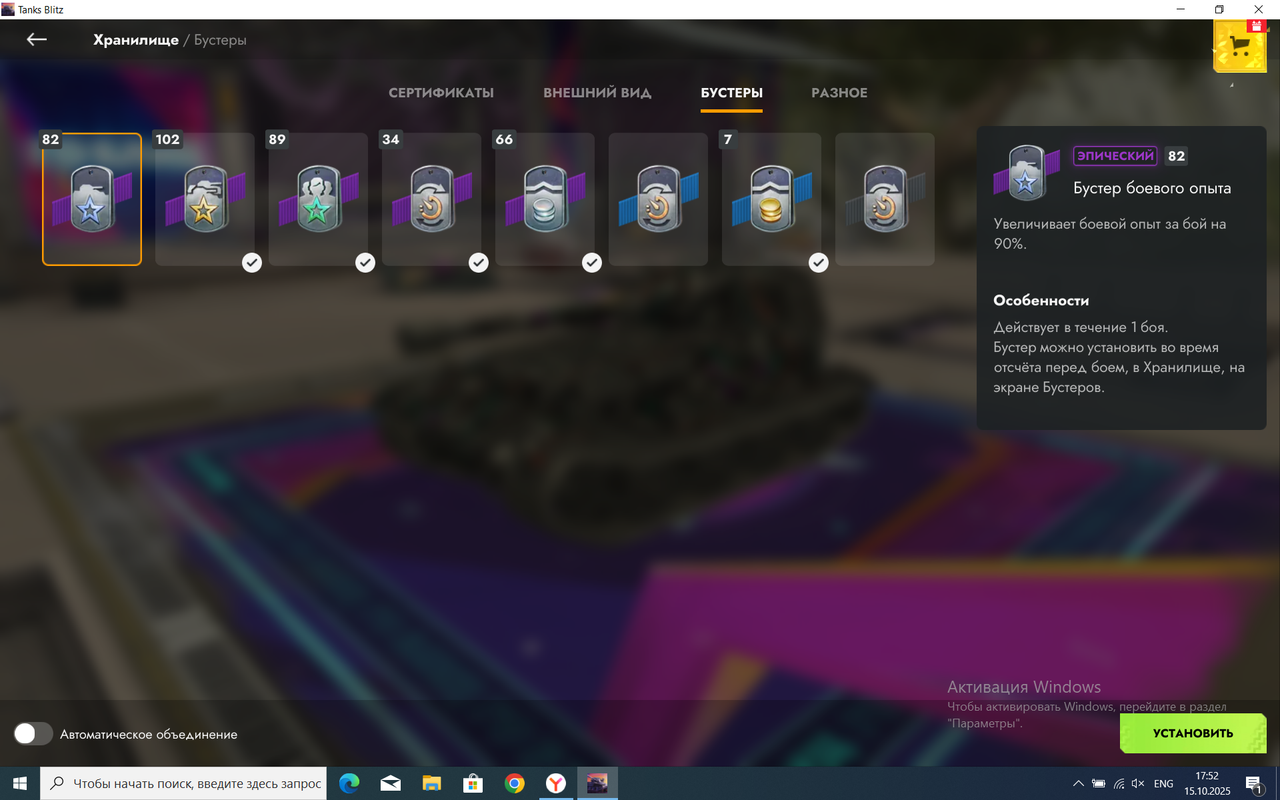Image resolution: width=1280 pixels, height=800 pixels.
Task: Switch to the РАЗНОЕ tab
Action: pos(839,93)
